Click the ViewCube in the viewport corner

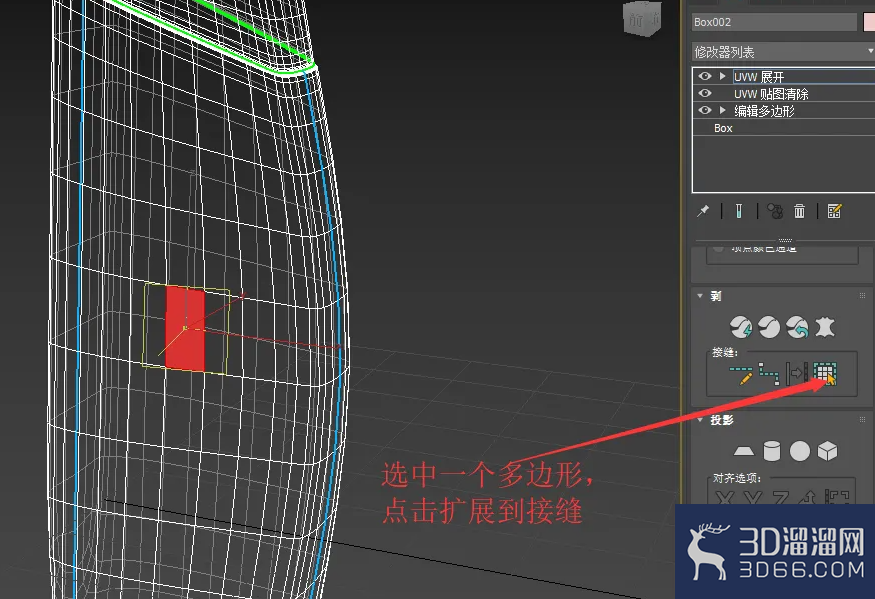(x=642, y=20)
